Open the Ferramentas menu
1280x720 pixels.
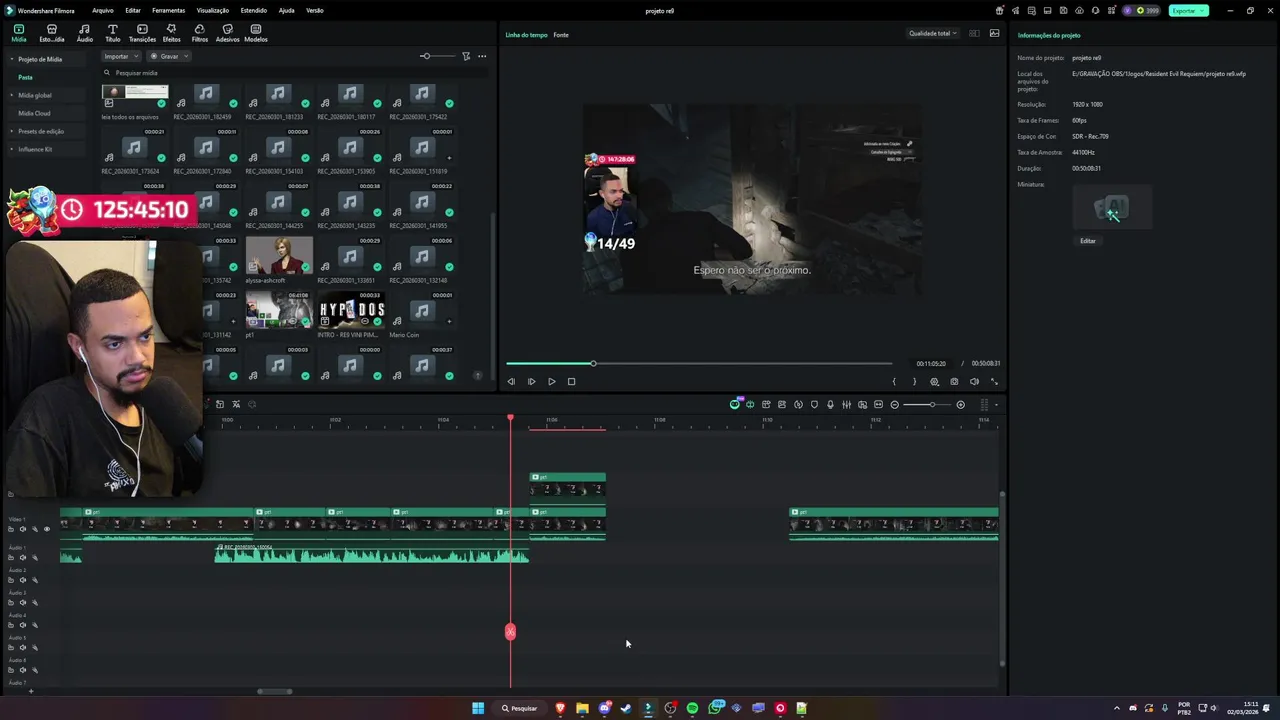coord(168,10)
